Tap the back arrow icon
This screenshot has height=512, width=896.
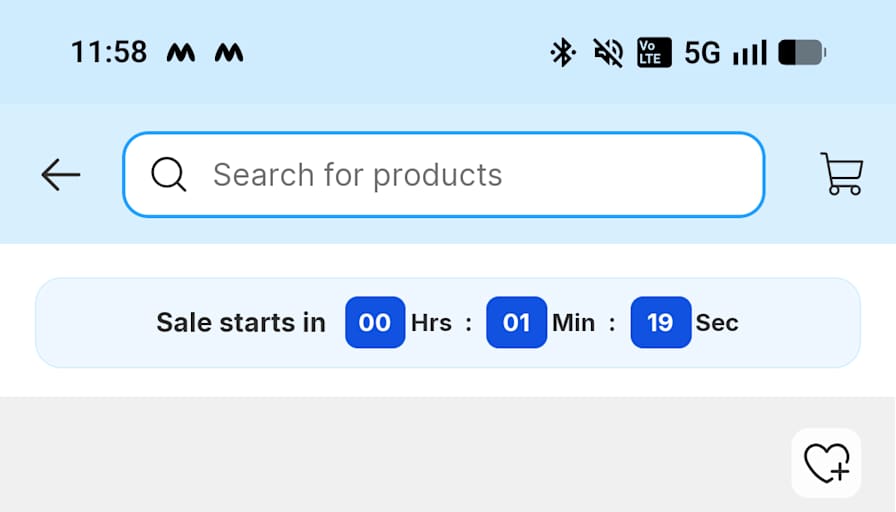(61, 174)
